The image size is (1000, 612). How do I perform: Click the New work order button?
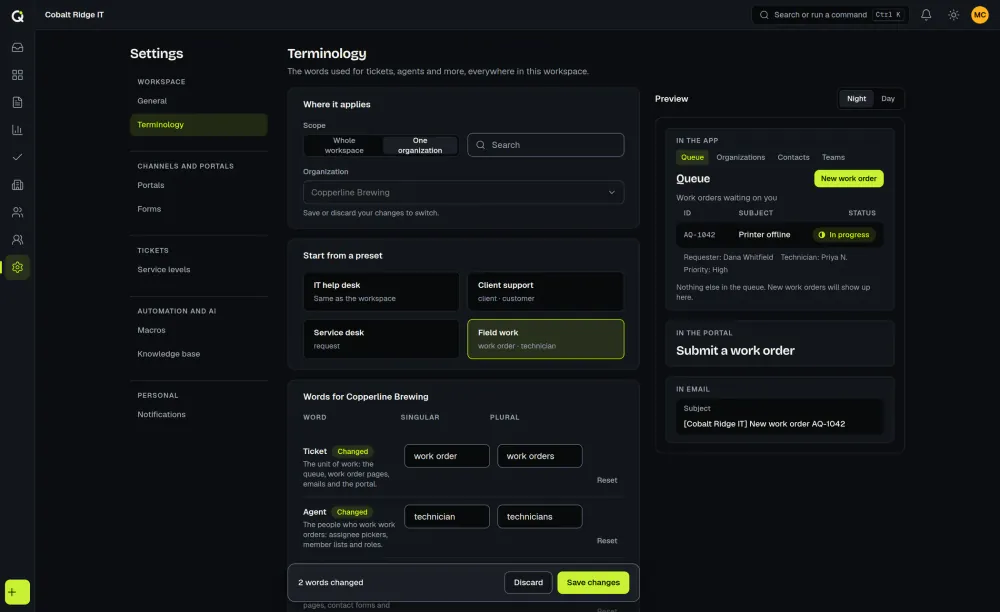848,178
